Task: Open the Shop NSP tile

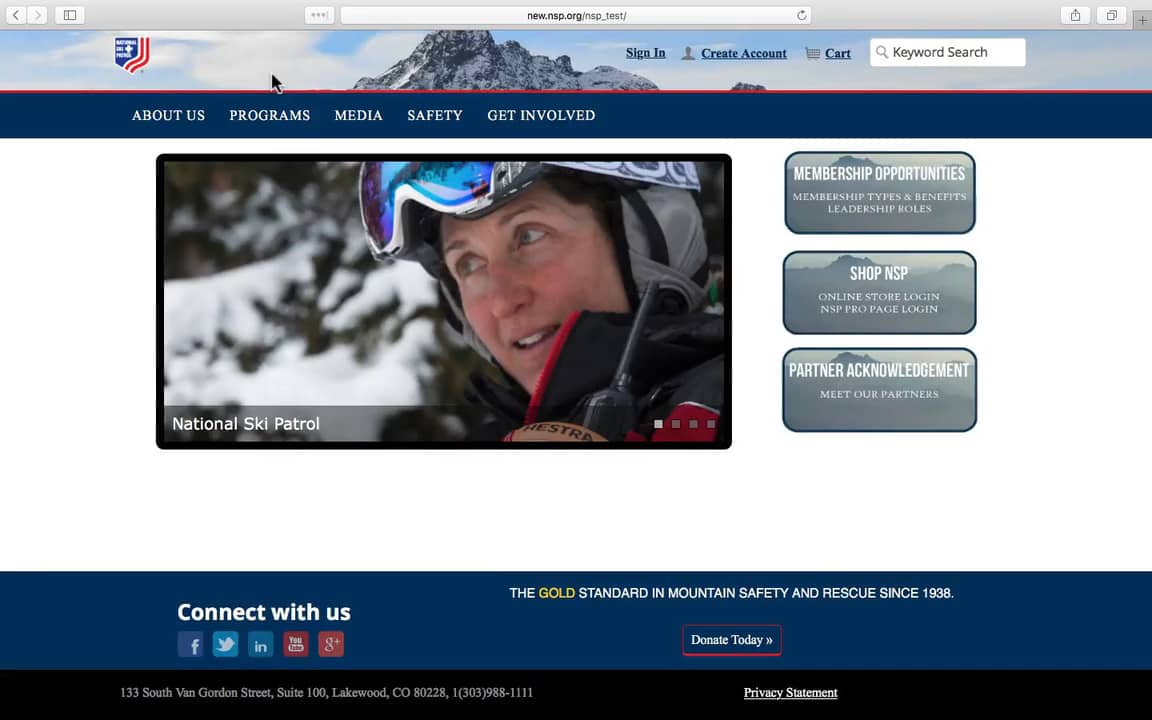Action: coord(879,292)
